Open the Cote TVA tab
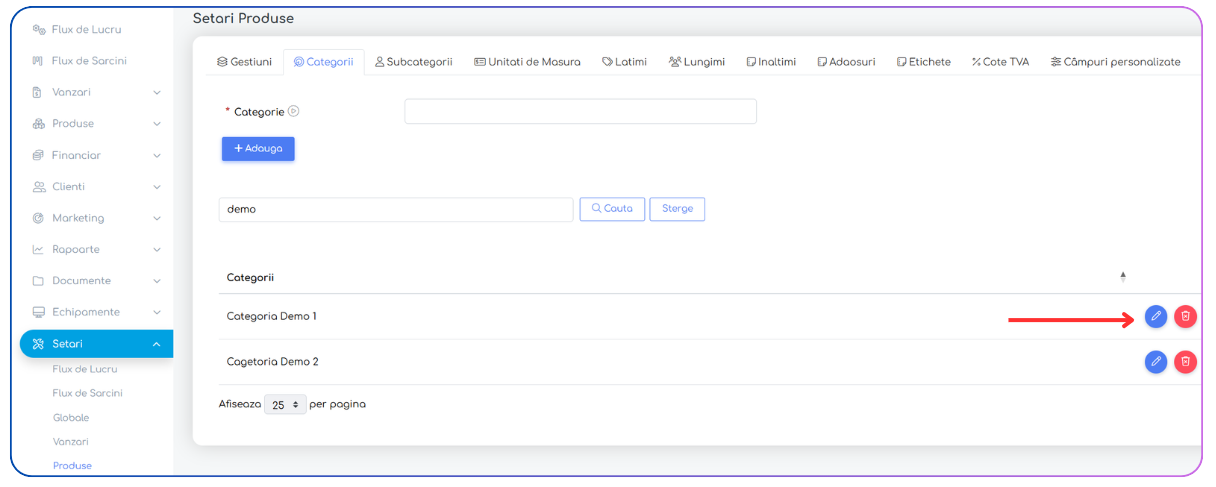1216x487 pixels. 1000,62
